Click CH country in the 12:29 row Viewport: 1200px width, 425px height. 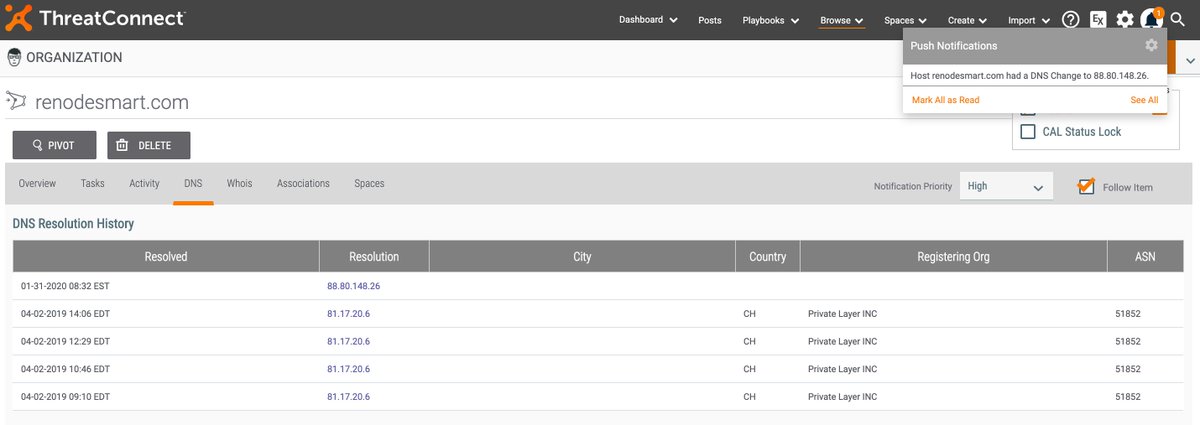point(750,342)
